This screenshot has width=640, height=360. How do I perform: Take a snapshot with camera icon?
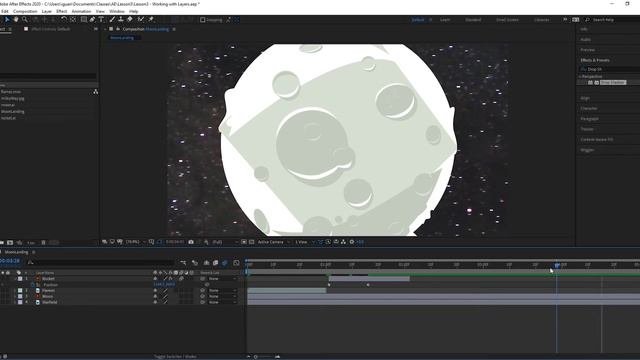point(191,242)
